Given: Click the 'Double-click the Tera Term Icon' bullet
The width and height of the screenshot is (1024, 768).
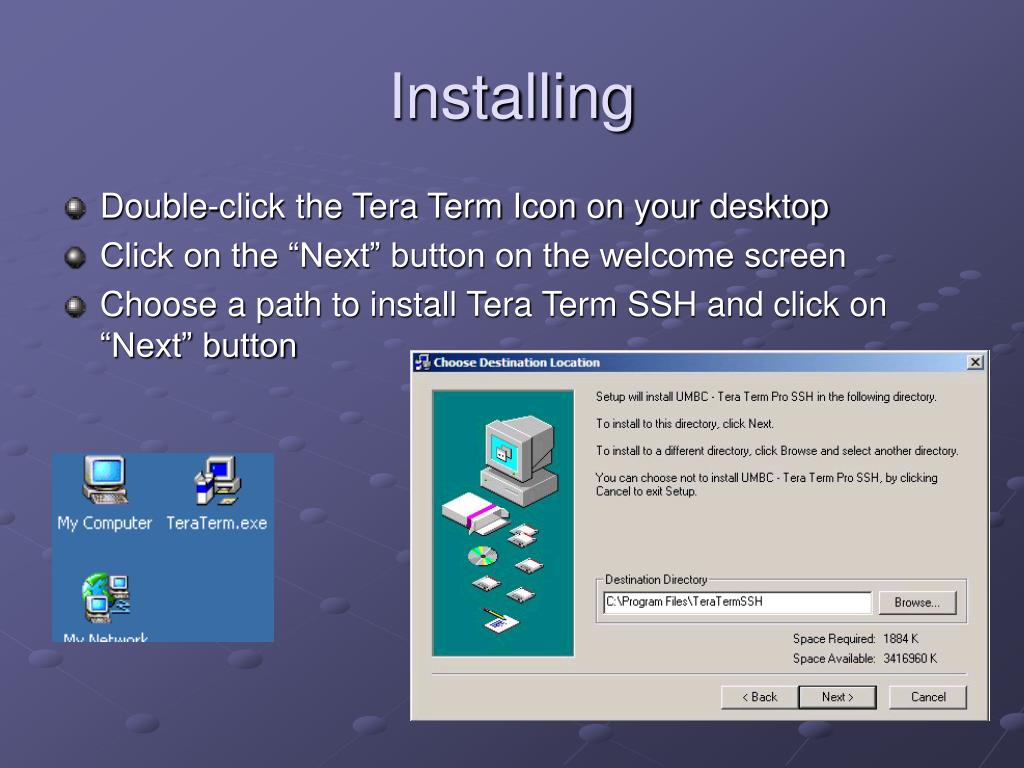Looking at the screenshot, I should pyautogui.click(x=464, y=206).
